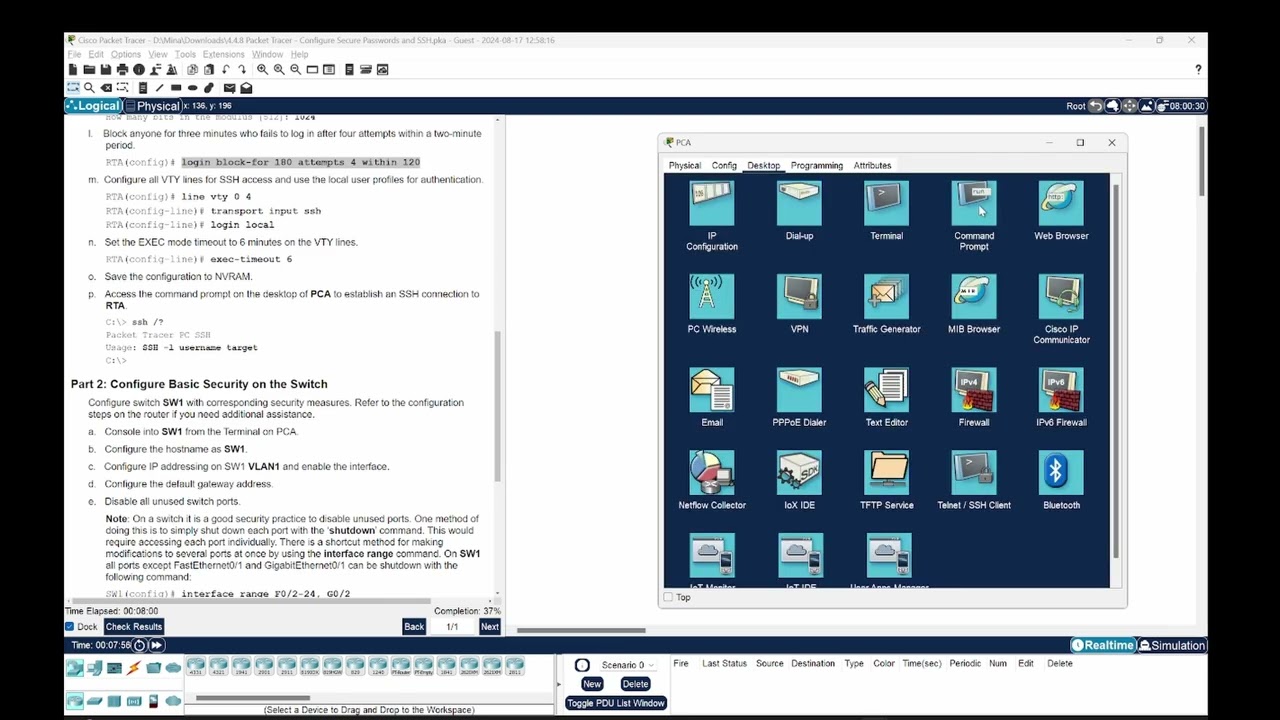Image resolution: width=1280 pixels, height=720 pixels.
Task: Click the Delete scenario button
Action: [635, 684]
